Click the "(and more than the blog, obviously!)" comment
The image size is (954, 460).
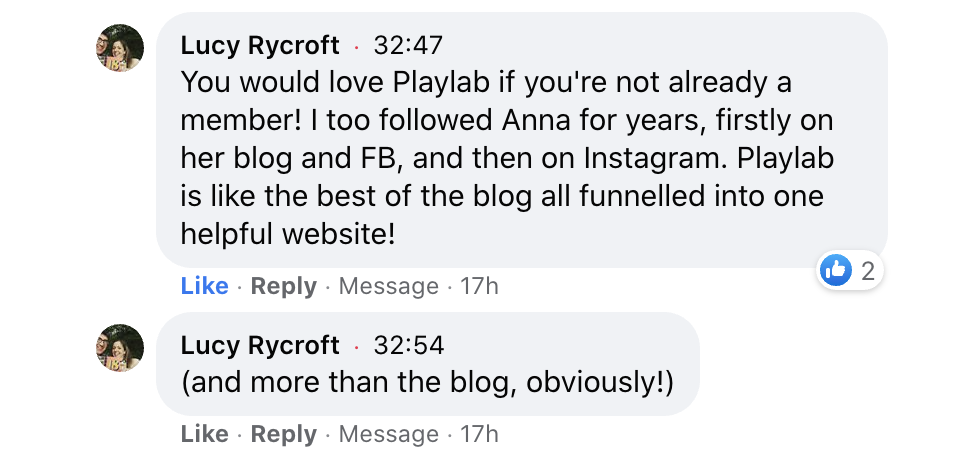(x=427, y=383)
